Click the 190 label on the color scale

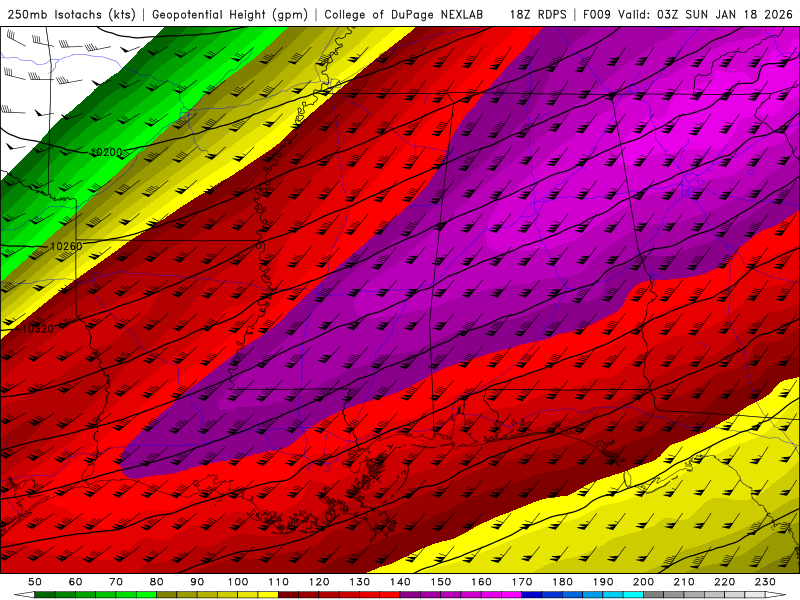pyautogui.click(x=603, y=582)
